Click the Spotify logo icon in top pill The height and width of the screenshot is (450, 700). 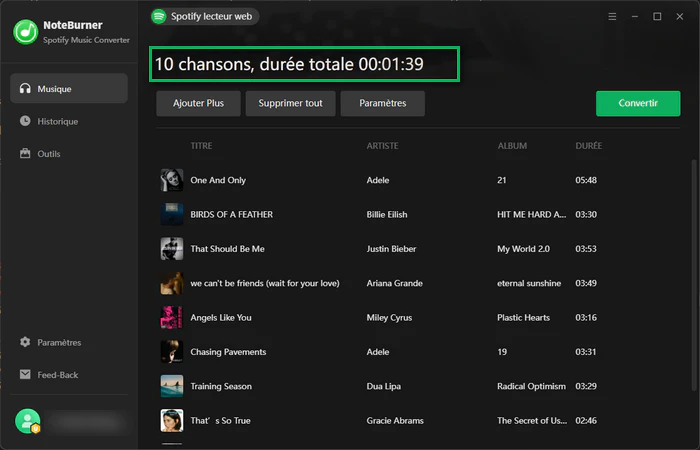click(x=159, y=17)
